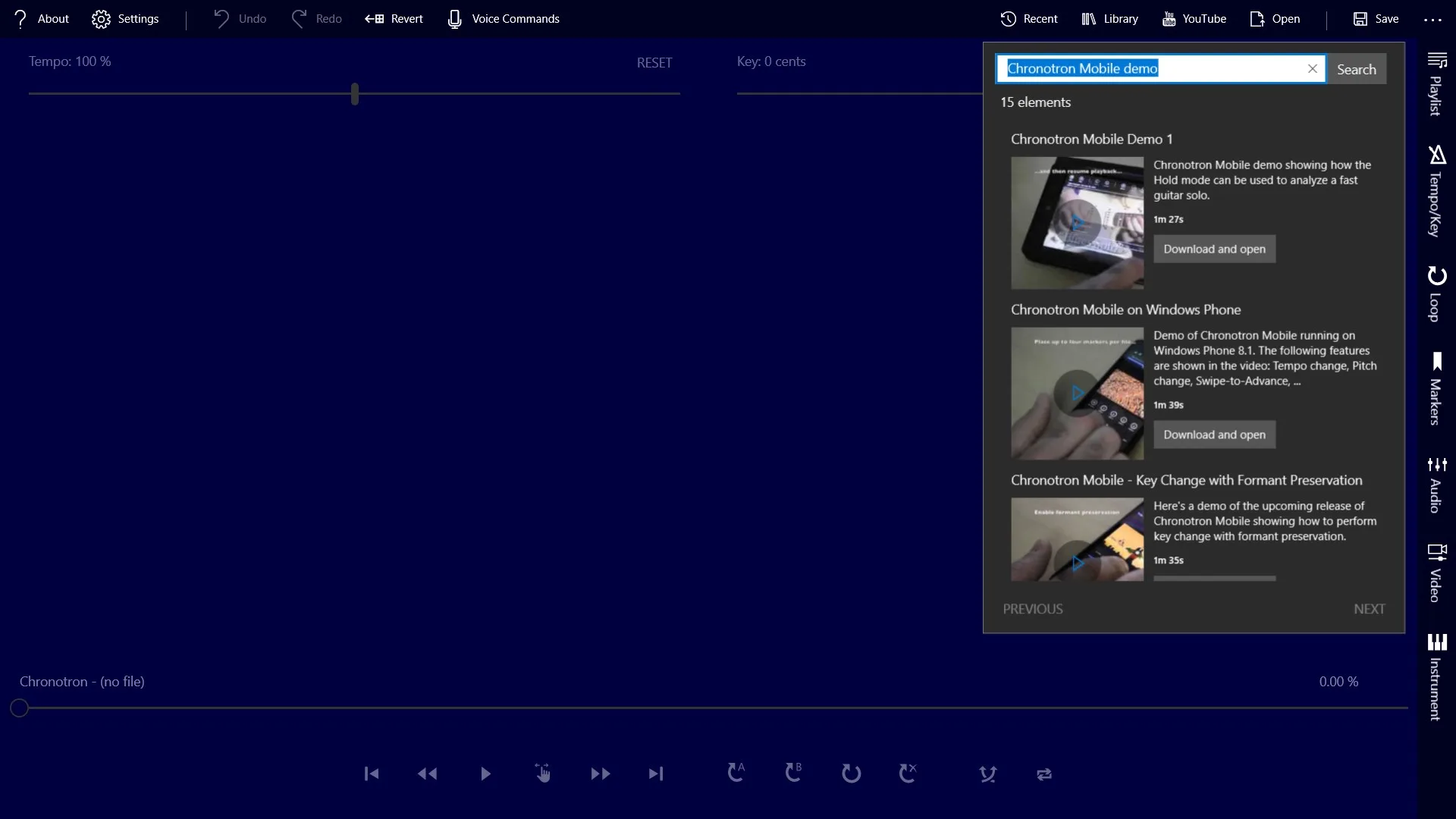Open the Tempo/Key side panel
Image resolution: width=1456 pixels, height=819 pixels.
[x=1436, y=191]
